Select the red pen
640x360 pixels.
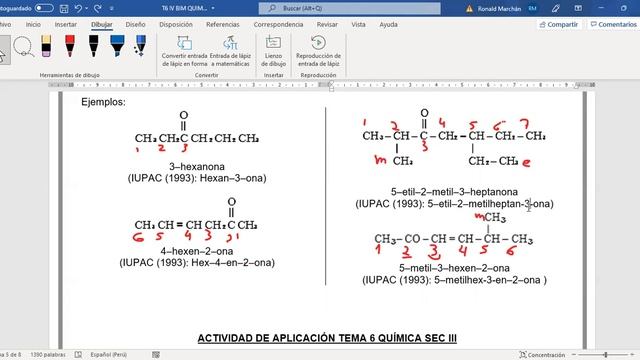pos(70,46)
